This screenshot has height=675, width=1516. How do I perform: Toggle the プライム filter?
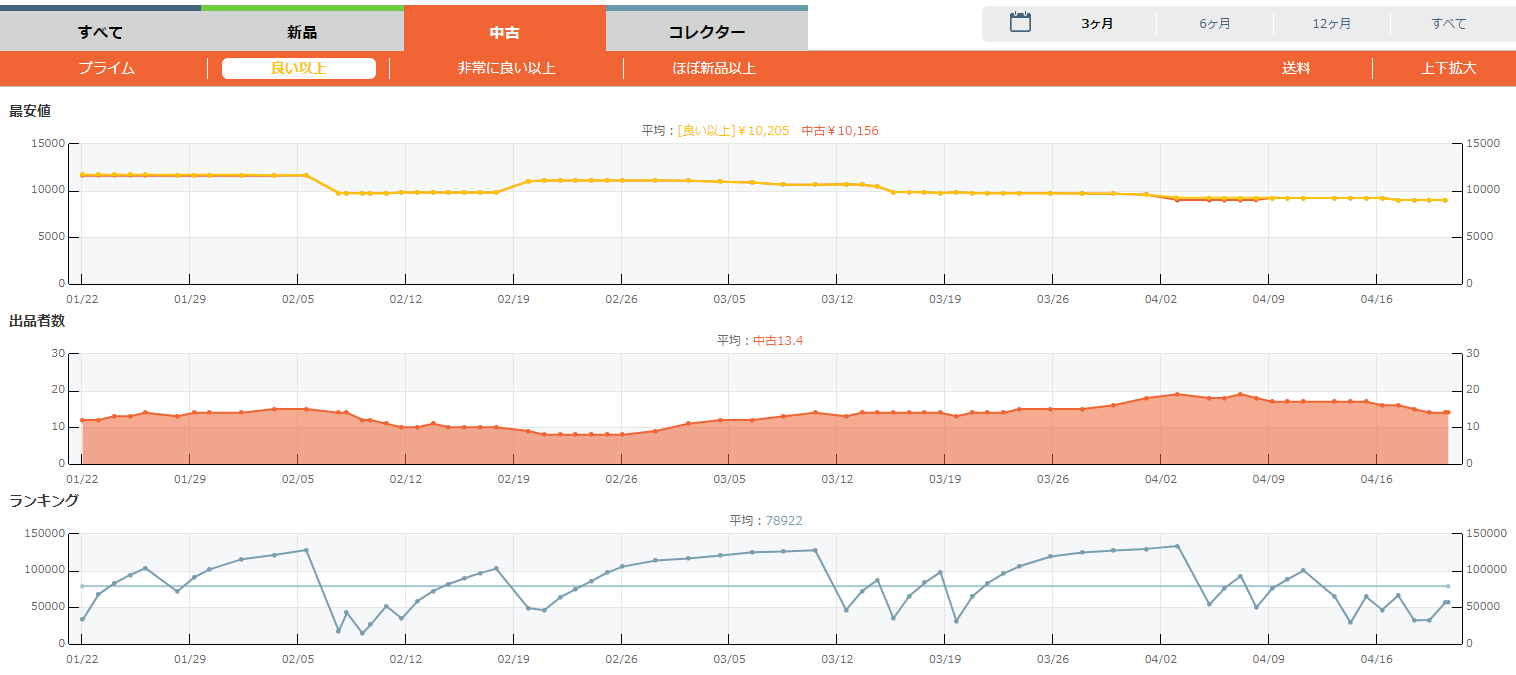tap(106, 68)
